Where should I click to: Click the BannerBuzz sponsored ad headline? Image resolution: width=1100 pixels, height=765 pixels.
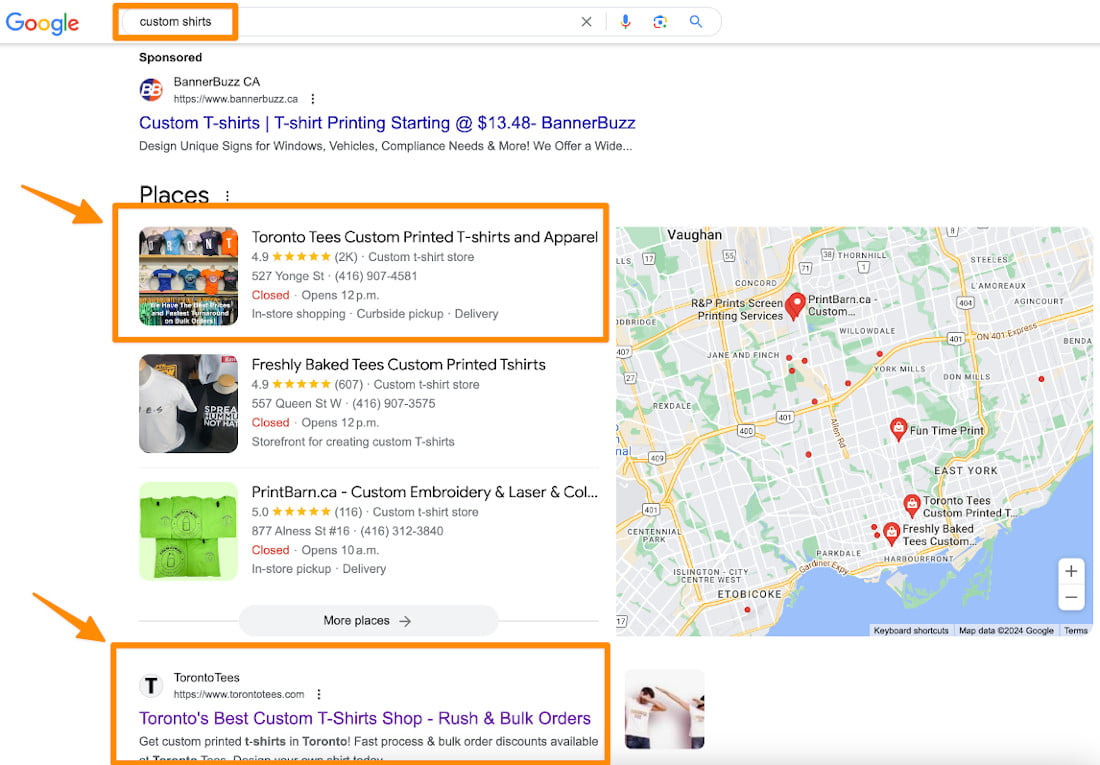point(387,122)
